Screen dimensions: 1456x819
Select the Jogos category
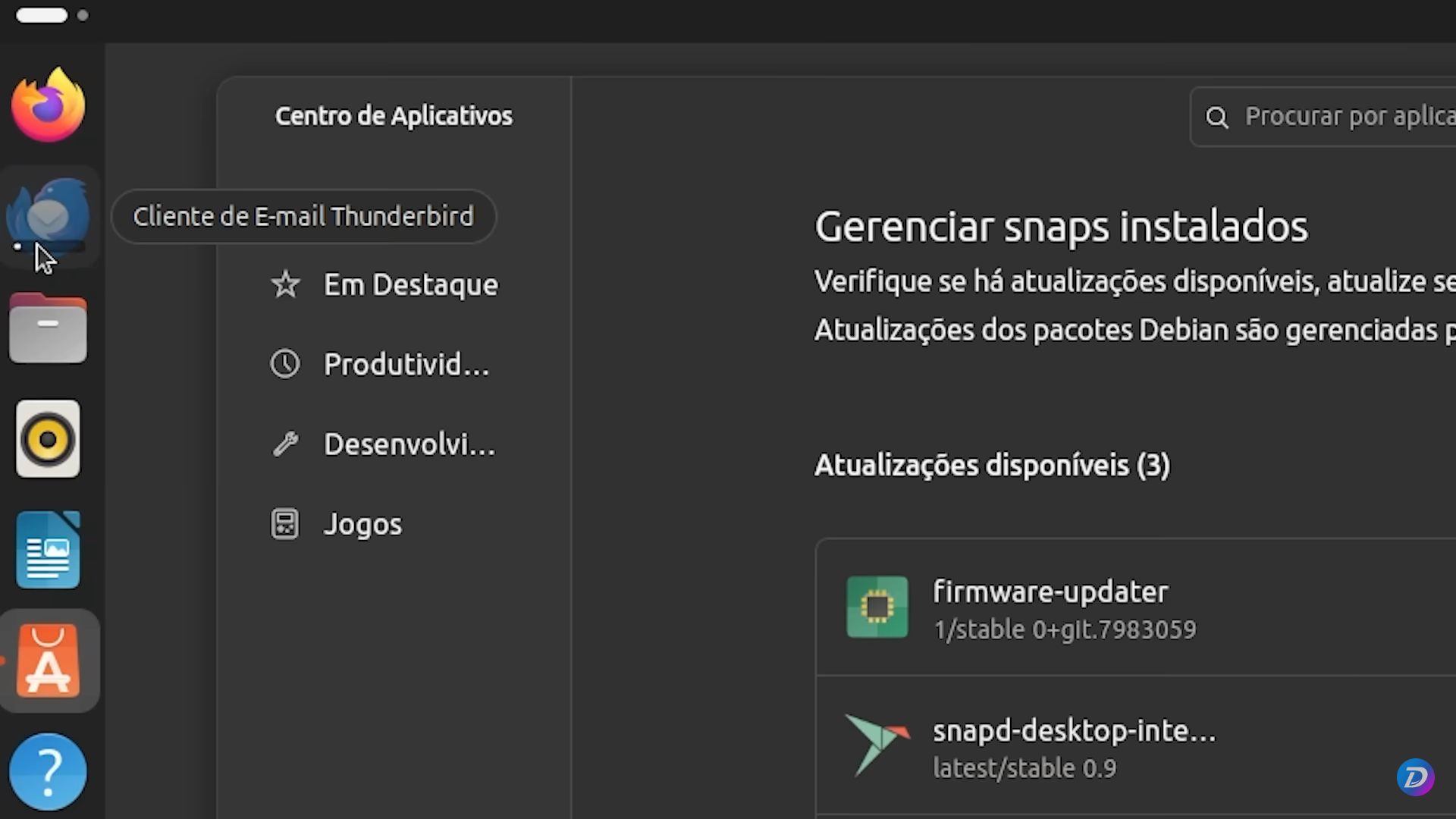click(x=362, y=523)
